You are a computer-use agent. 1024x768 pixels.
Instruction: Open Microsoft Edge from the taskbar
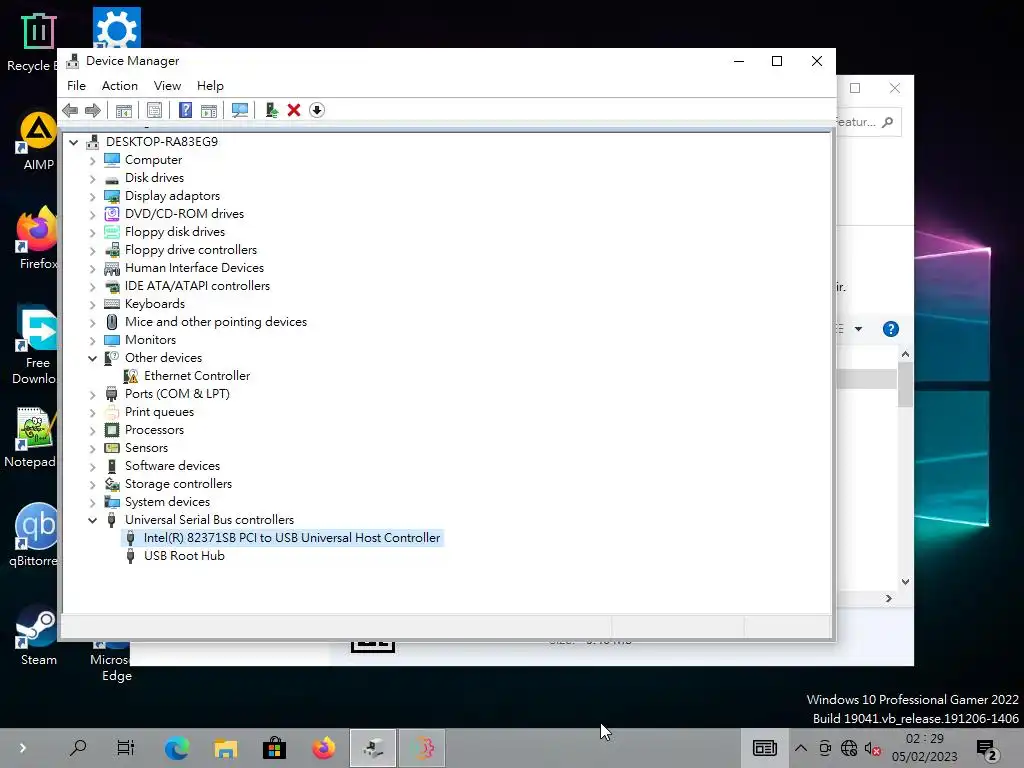pos(176,748)
